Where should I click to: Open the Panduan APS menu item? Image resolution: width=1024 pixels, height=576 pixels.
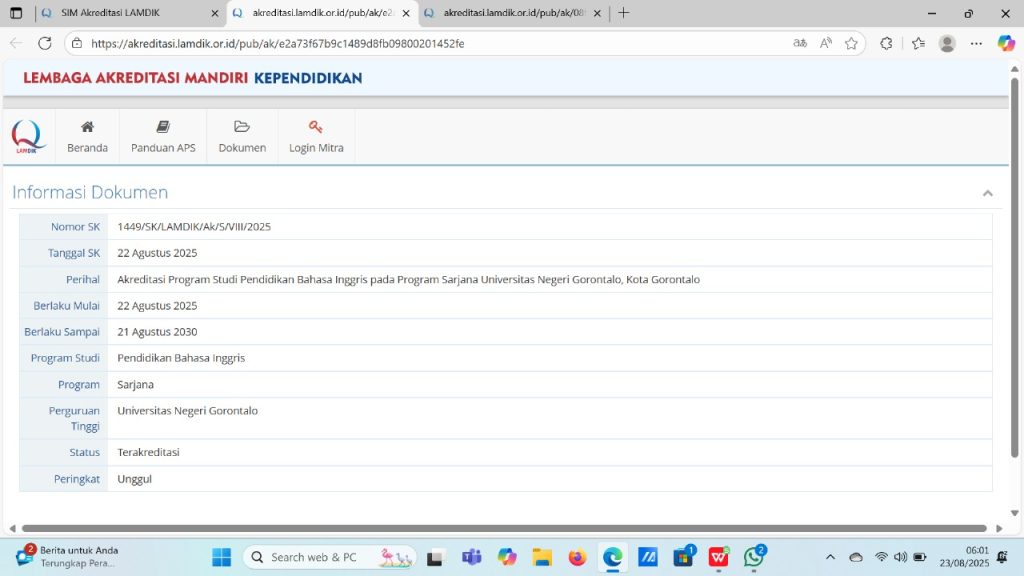(x=163, y=136)
